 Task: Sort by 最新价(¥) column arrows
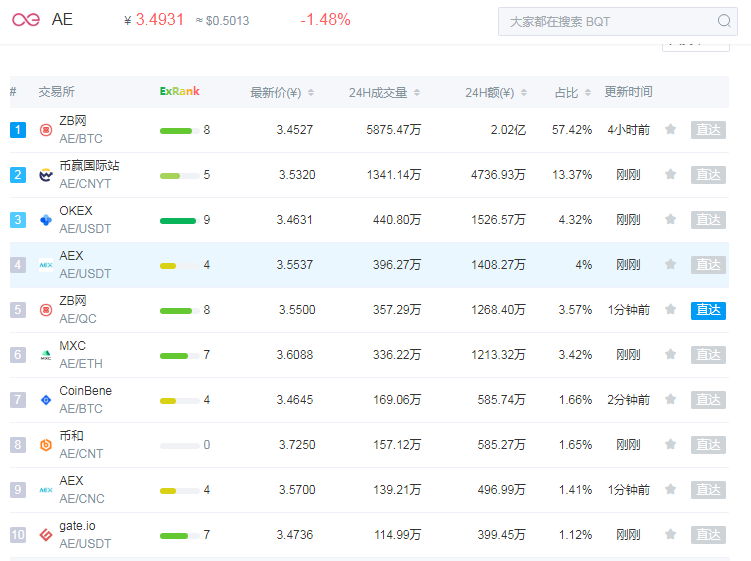pyautogui.click(x=311, y=92)
